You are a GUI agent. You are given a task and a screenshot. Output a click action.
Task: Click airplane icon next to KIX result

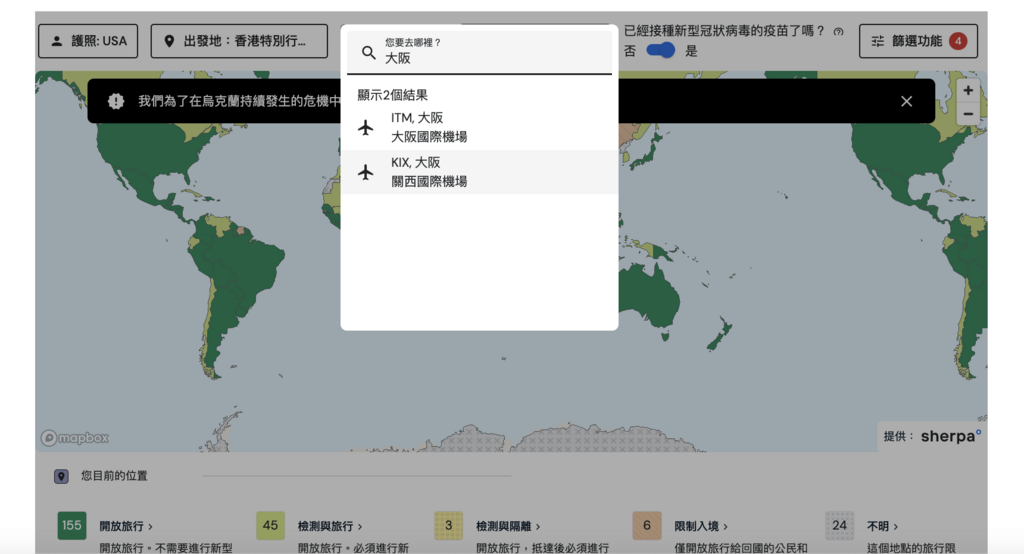pos(366,172)
